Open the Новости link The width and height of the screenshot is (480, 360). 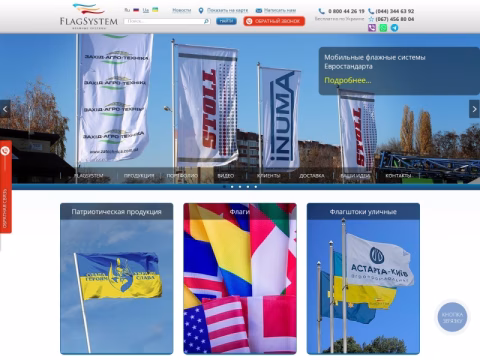click(x=182, y=10)
